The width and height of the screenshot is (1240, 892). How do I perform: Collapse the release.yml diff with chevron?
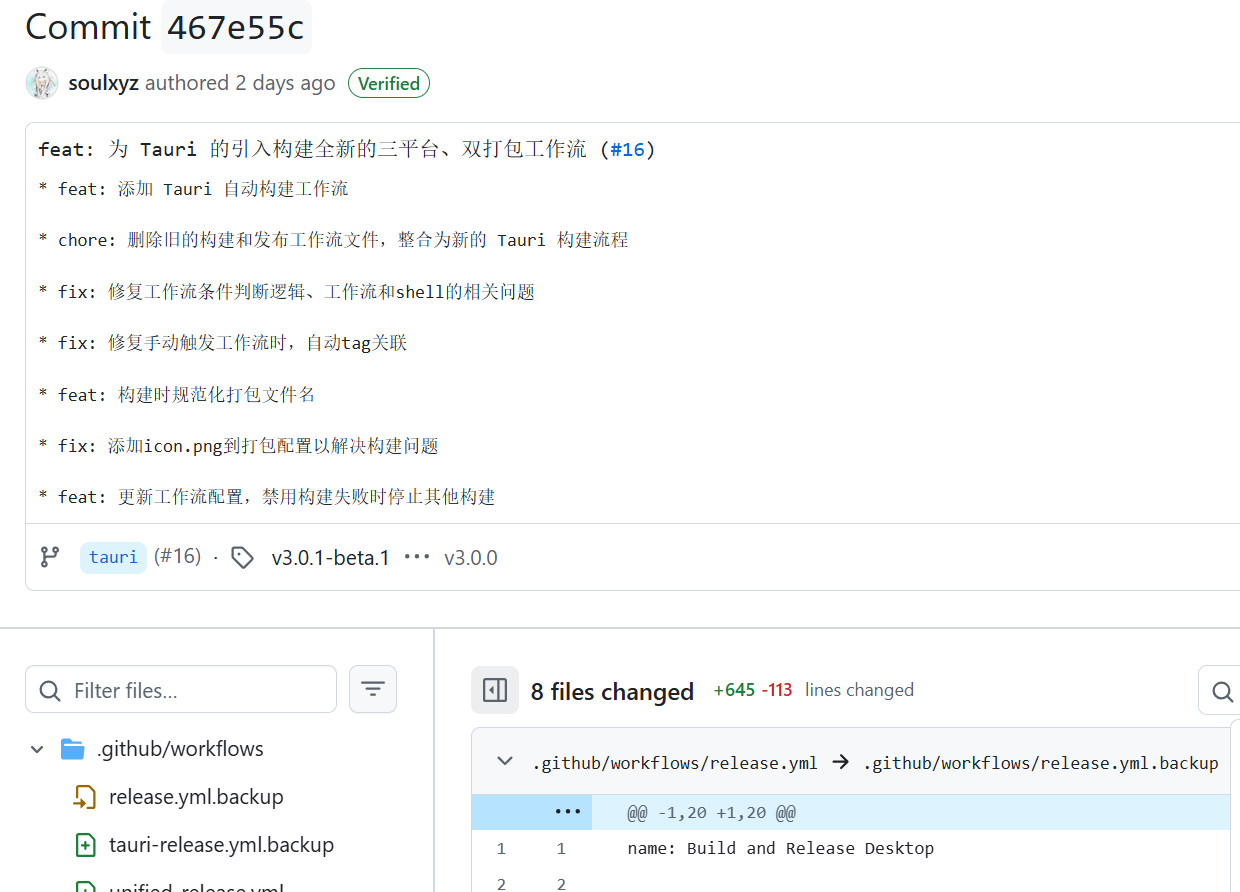click(505, 762)
